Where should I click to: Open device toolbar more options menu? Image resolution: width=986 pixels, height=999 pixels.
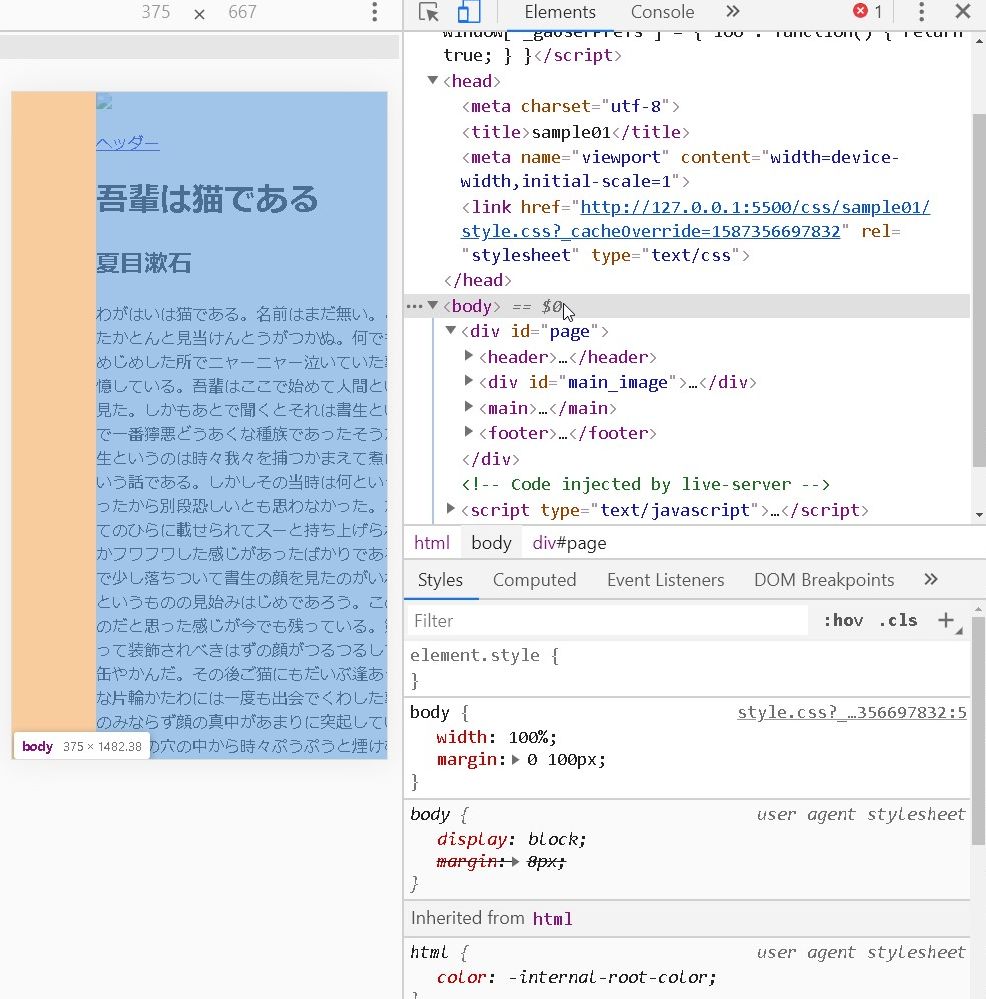click(375, 12)
